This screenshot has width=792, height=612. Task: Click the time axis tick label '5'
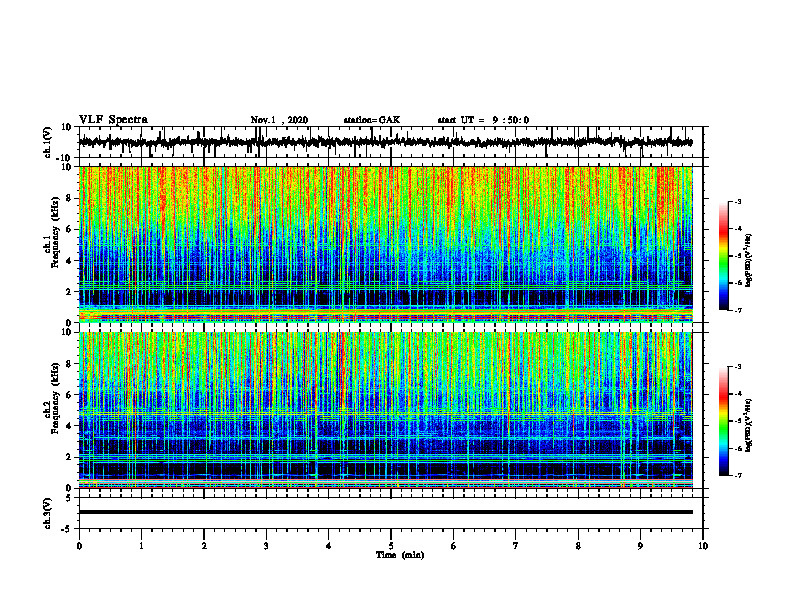[391, 546]
